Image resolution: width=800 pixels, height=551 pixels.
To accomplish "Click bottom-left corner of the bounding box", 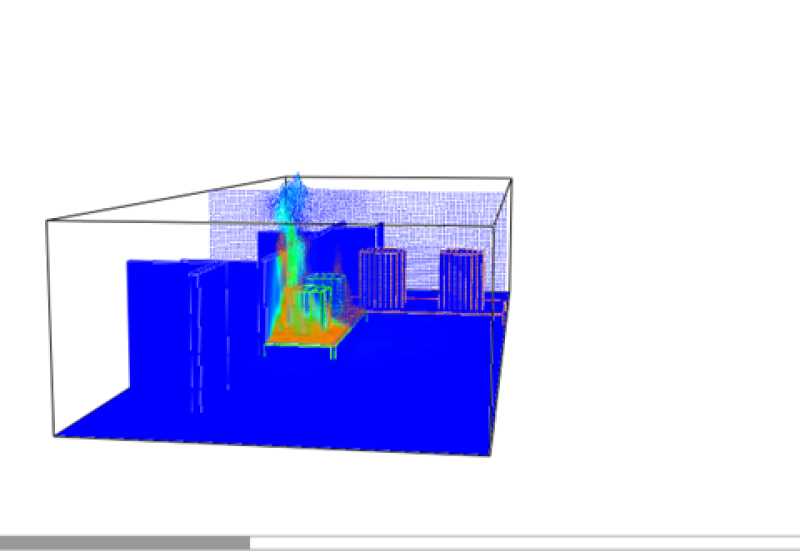I will pyautogui.click(x=52, y=436).
